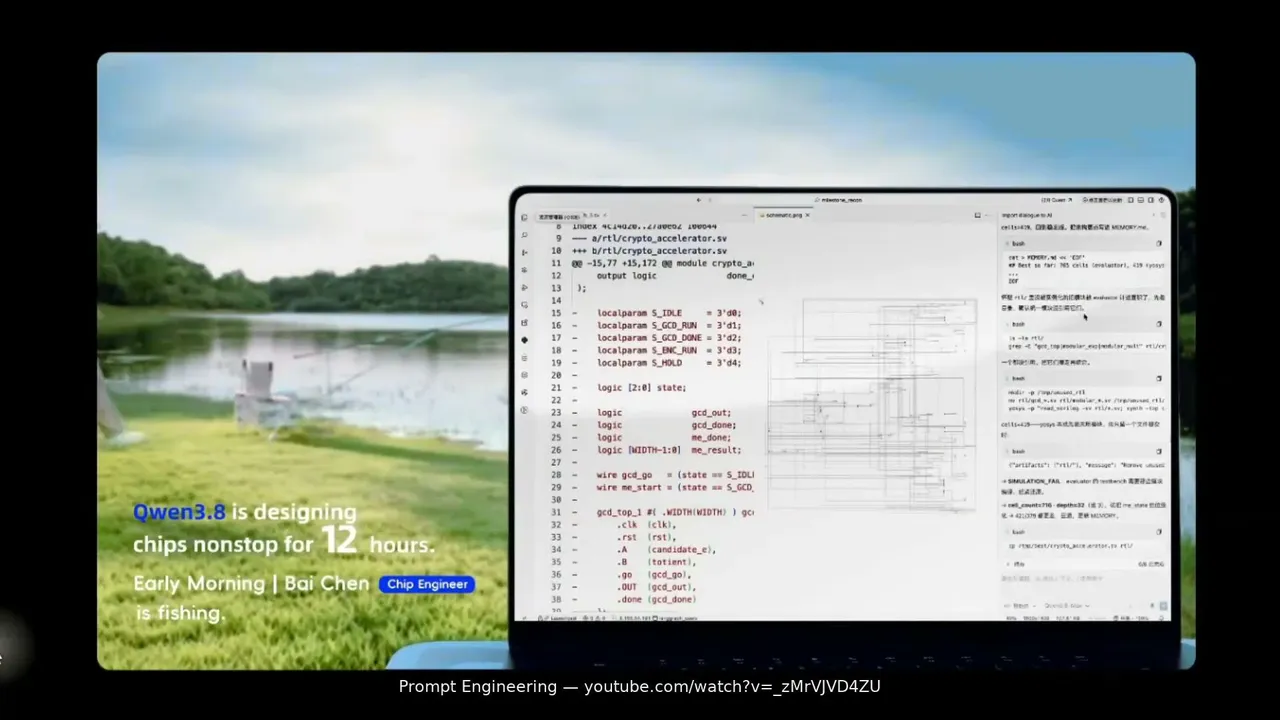
Task: Switch to the schematic.png tab
Action: tap(784, 215)
